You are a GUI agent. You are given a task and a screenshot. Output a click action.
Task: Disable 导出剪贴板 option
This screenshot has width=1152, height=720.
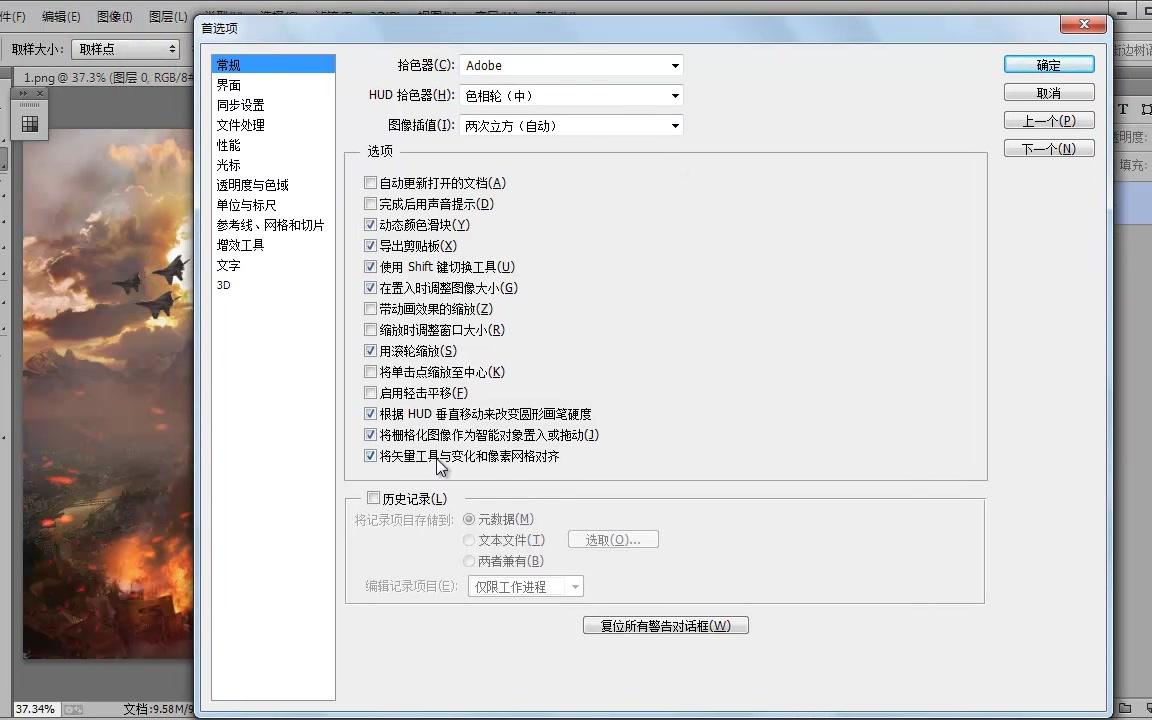tap(371, 245)
